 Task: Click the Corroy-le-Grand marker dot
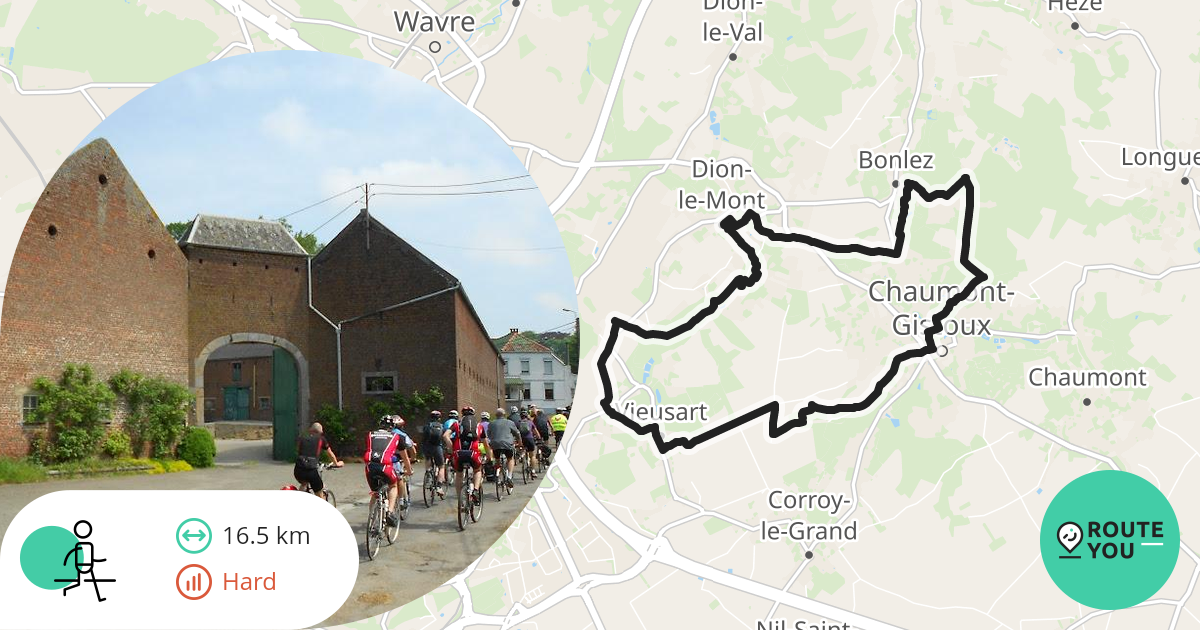coord(809,554)
